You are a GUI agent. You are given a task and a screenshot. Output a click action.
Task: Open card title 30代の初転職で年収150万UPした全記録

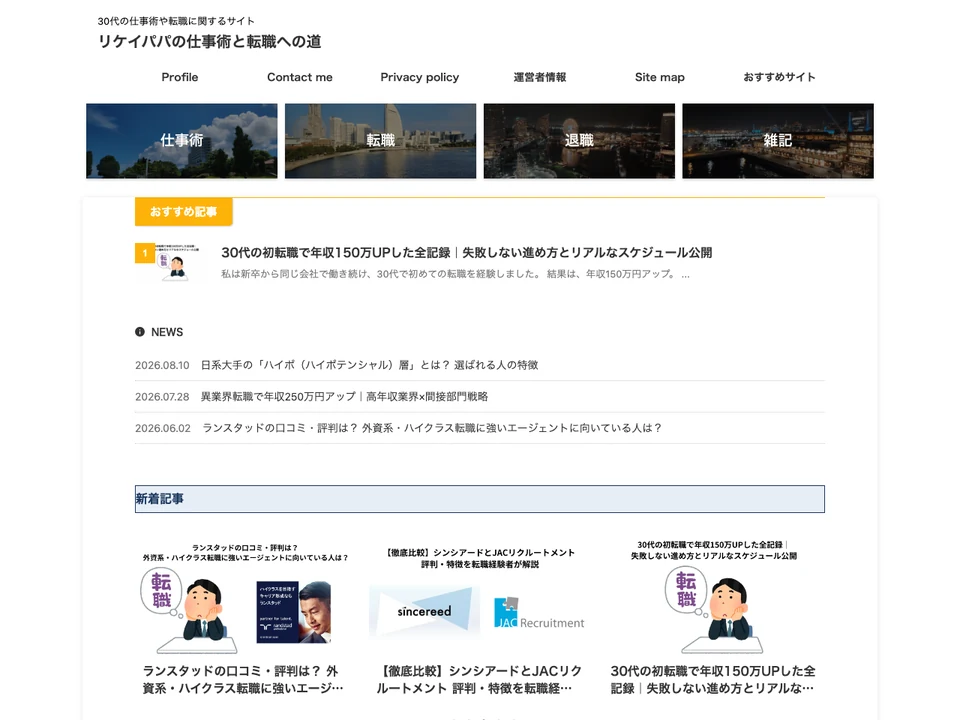713,680
